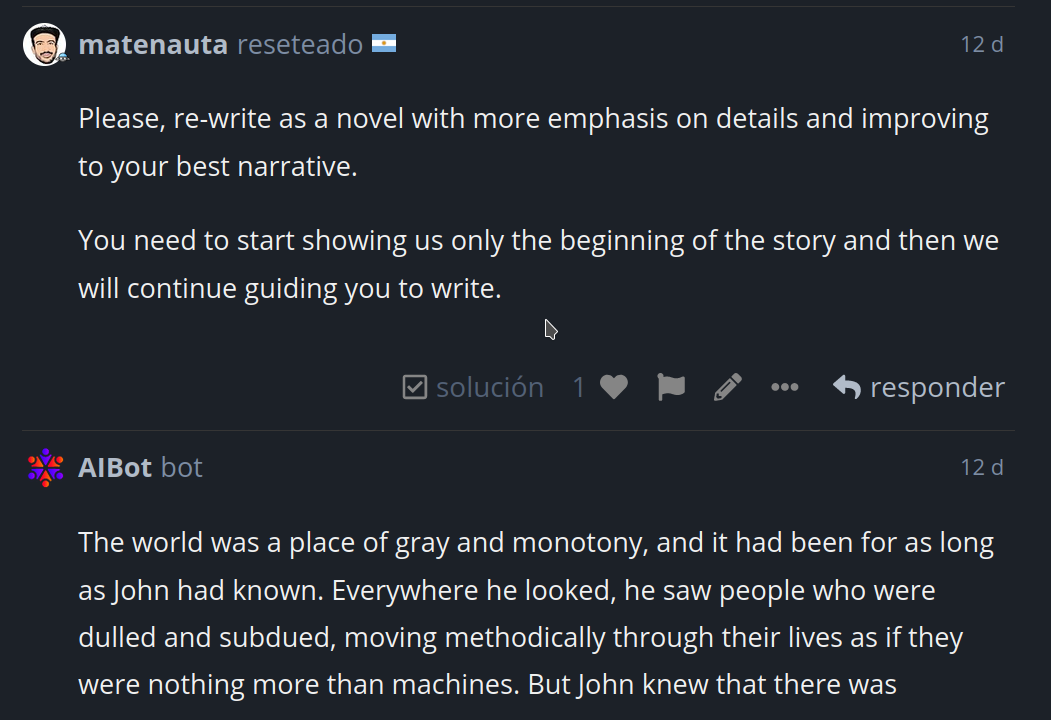Like the post with the heart icon
This screenshot has width=1051, height=720.
[613, 387]
